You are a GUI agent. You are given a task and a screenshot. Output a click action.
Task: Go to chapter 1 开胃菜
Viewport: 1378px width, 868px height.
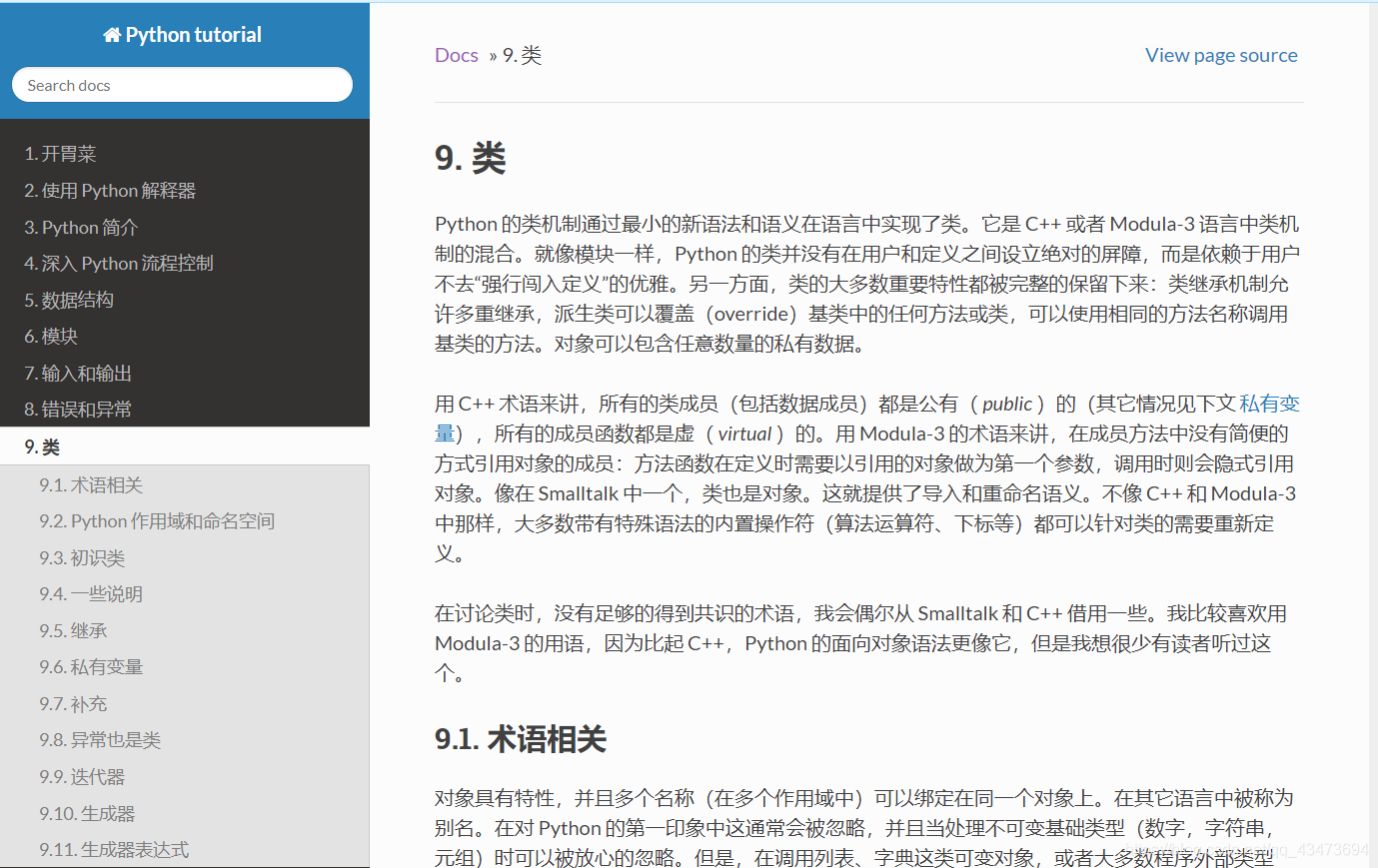click(x=60, y=153)
